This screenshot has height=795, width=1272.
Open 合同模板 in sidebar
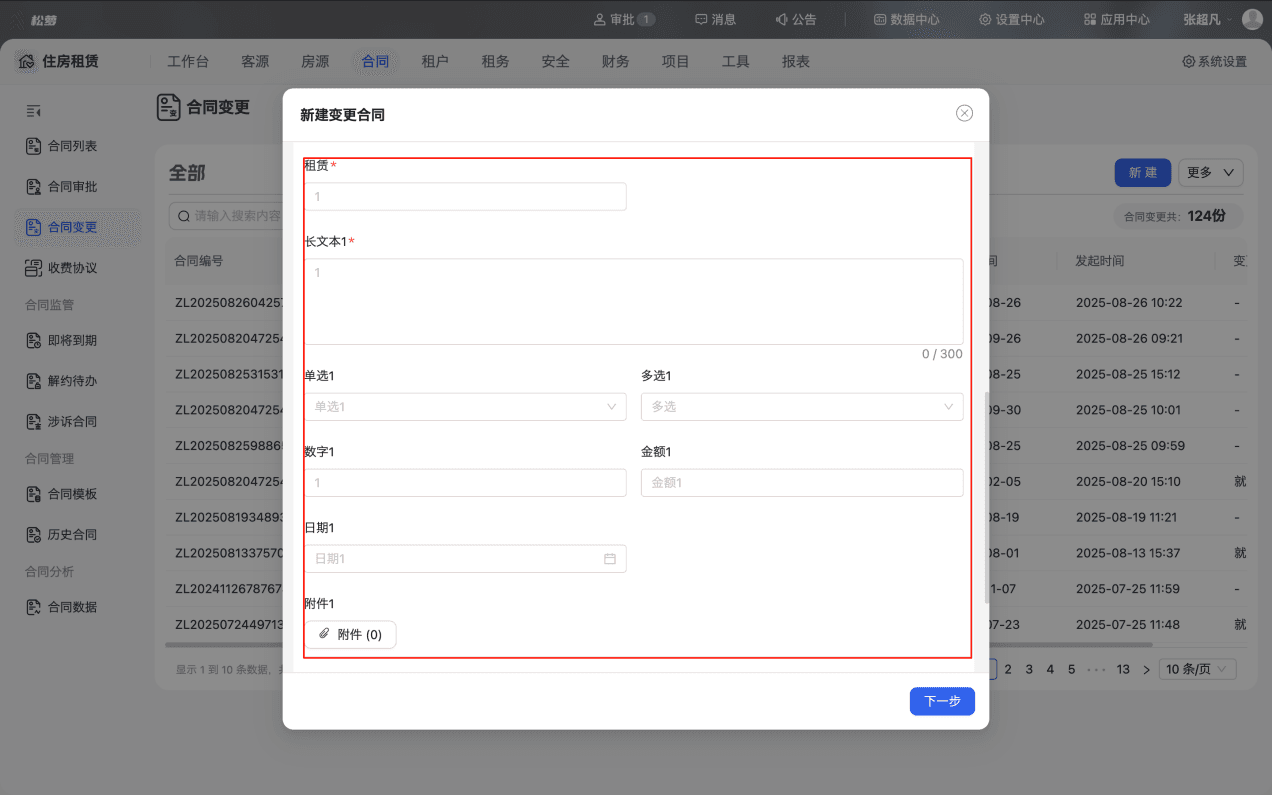point(77,494)
